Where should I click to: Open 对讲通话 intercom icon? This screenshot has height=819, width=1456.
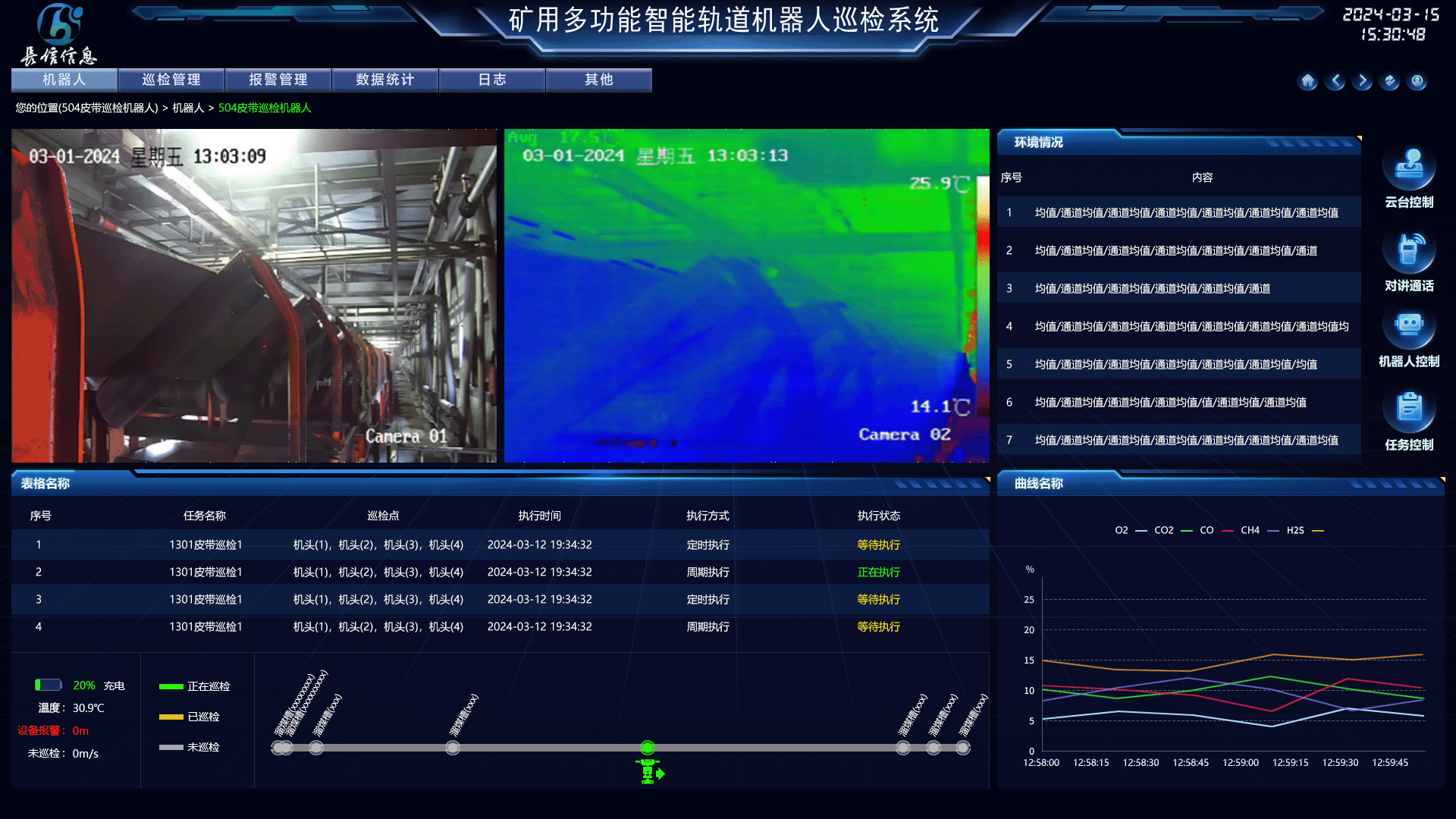(x=1408, y=252)
